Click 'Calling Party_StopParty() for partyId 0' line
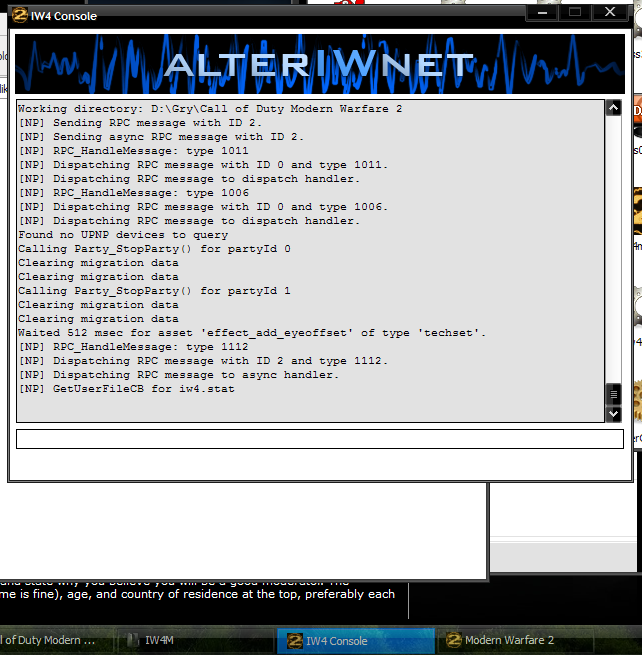642x655 pixels. point(154,249)
